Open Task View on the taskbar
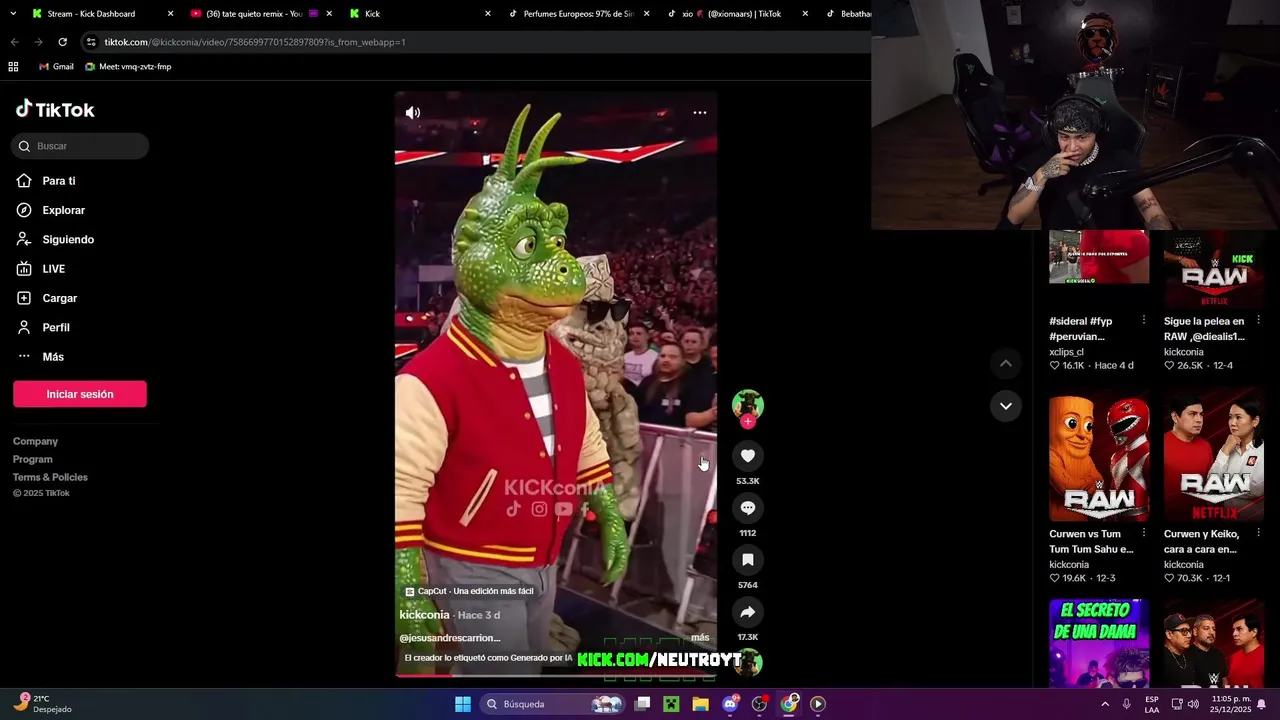The height and width of the screenshot is (720, 1280). (643, 704)
